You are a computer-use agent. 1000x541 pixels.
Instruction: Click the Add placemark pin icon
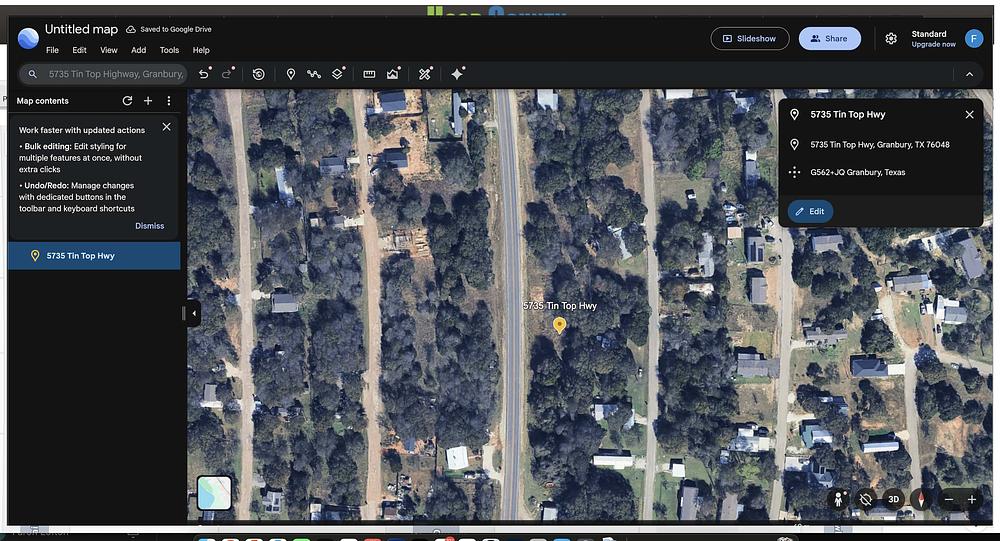pyautogui.click(x=291, y=74)
